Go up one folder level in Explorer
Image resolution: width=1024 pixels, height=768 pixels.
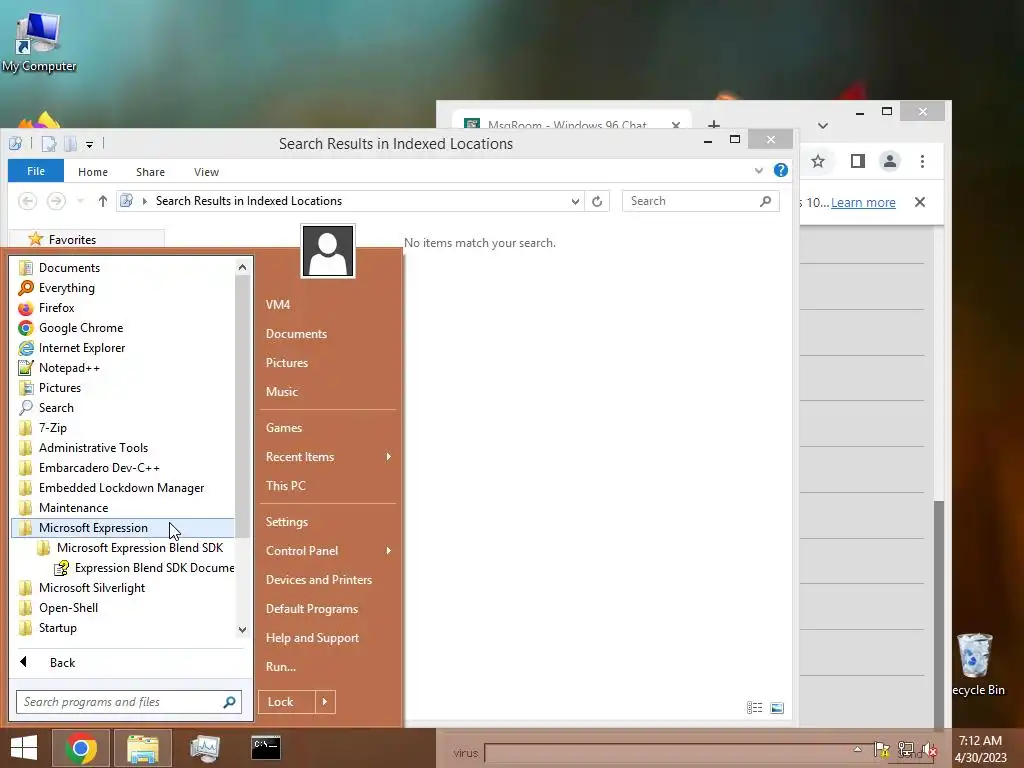[x=103, y=201]
